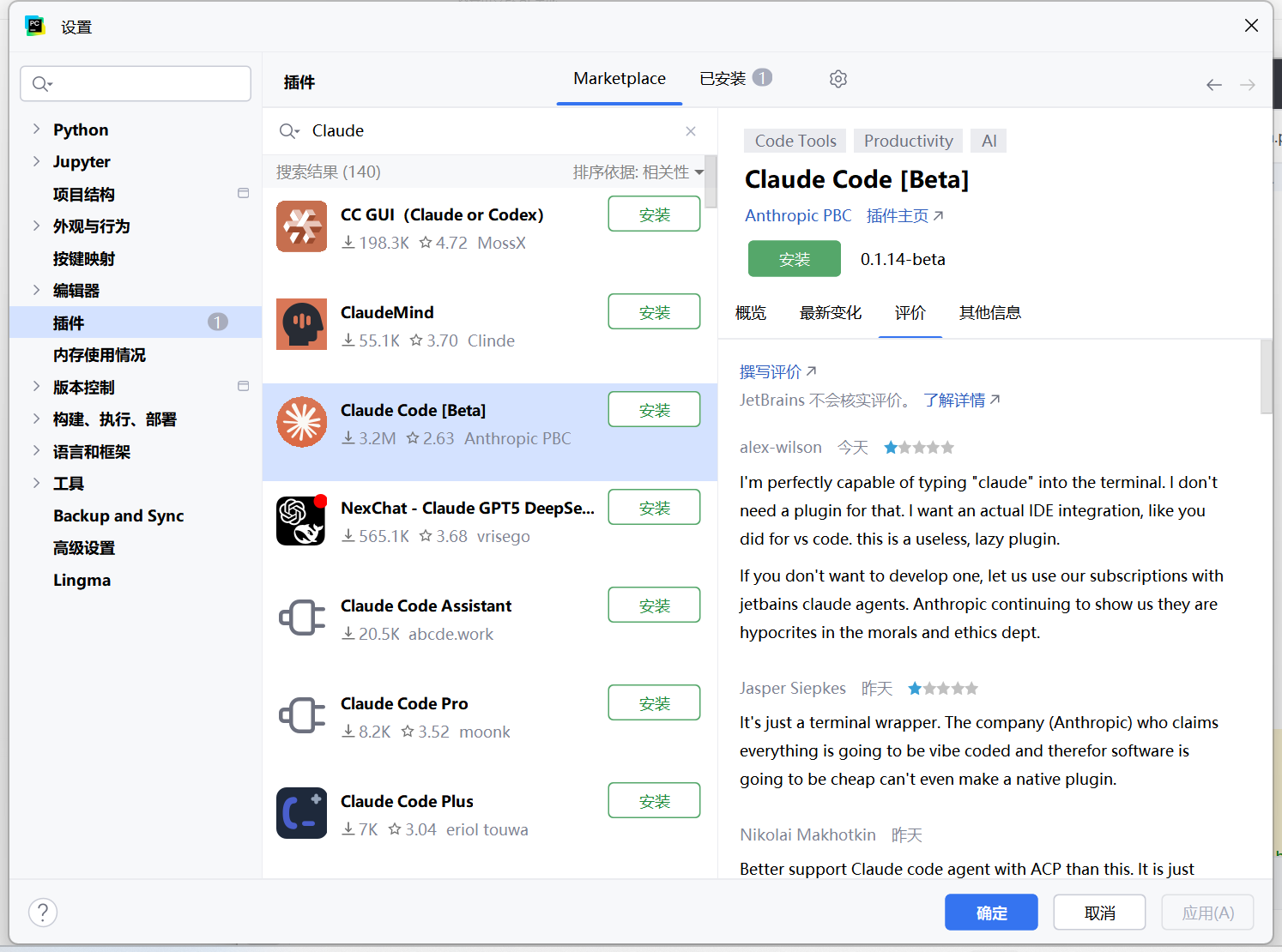Click the plugin list scrollbar
1282x952 pixels.
pyautogui.click(x=711, y=182)
